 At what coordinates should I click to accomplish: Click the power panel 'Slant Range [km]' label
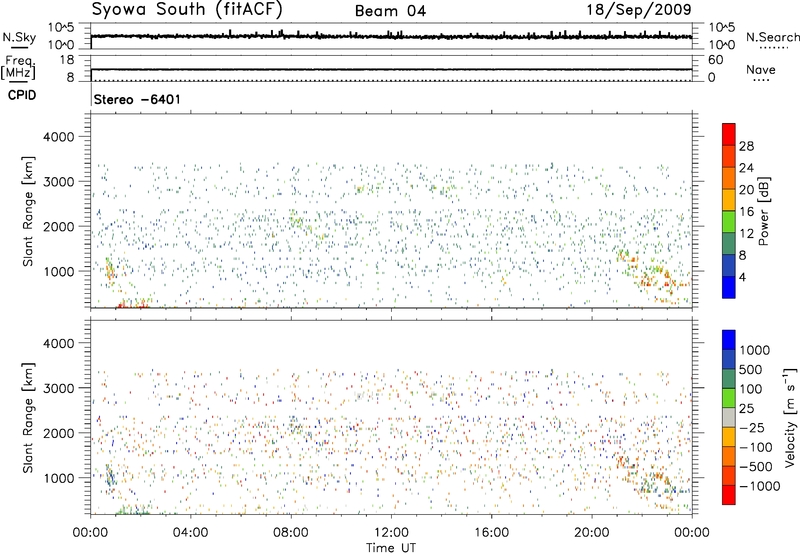point(28,211)
